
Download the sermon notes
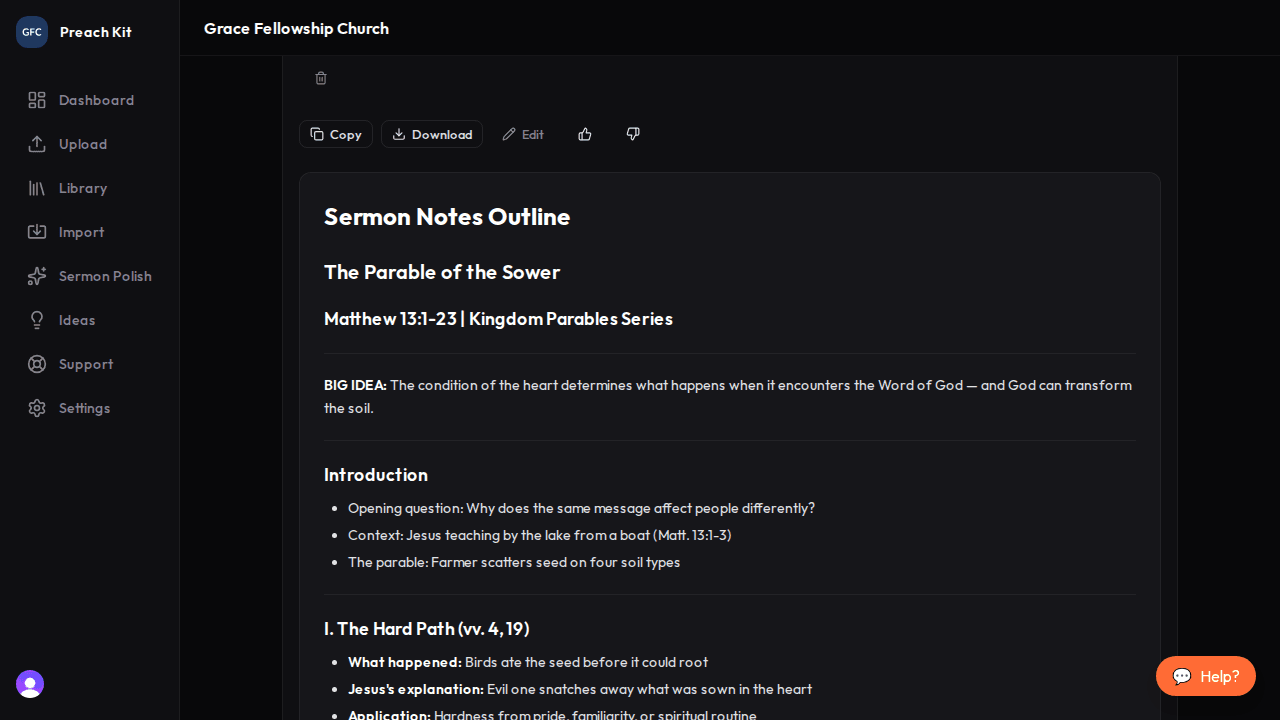[432, 134]
